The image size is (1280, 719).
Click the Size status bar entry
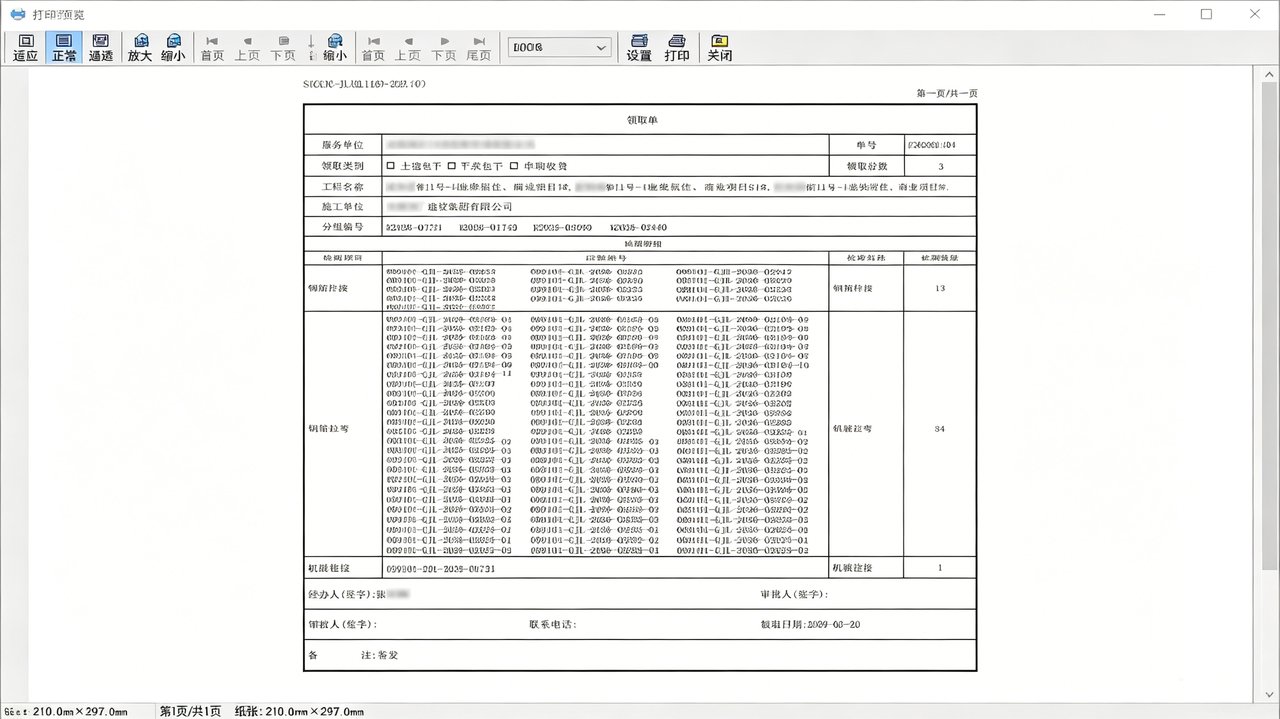(x=65, y=711)
